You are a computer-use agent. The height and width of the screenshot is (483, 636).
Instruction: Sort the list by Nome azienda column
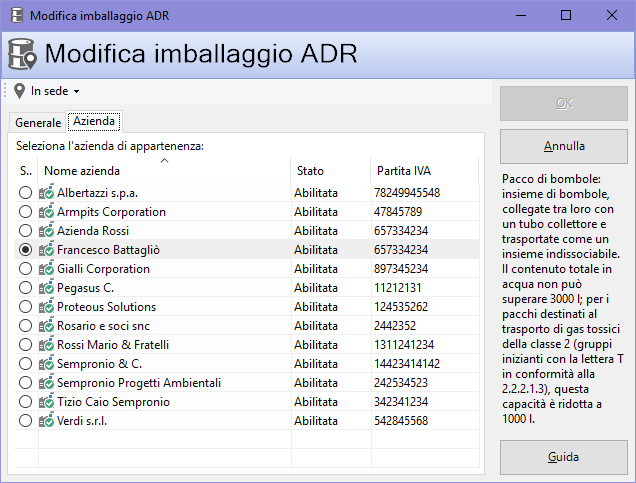164,171
